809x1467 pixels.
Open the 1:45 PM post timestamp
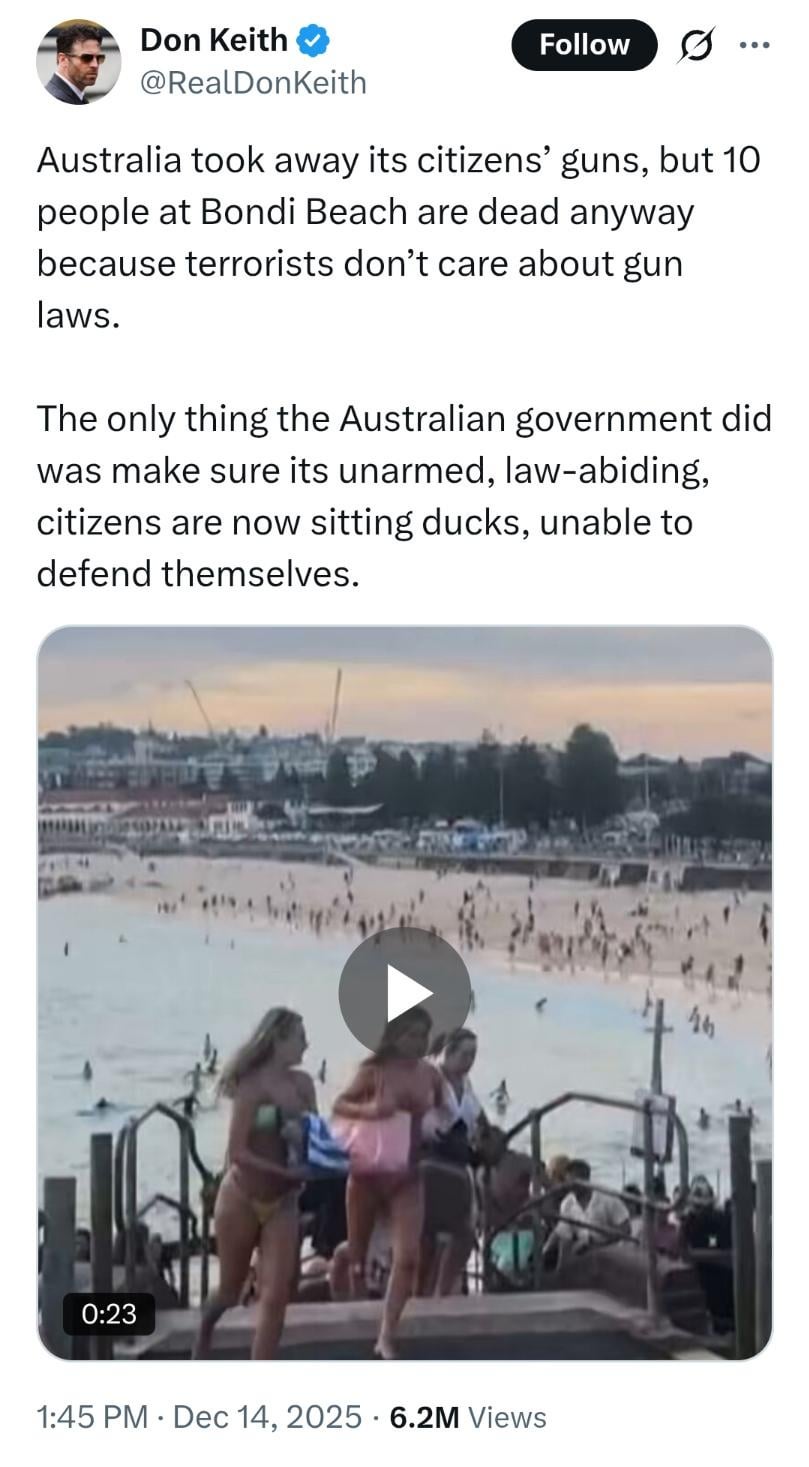pyautogui.click(x=91, y=1416)
